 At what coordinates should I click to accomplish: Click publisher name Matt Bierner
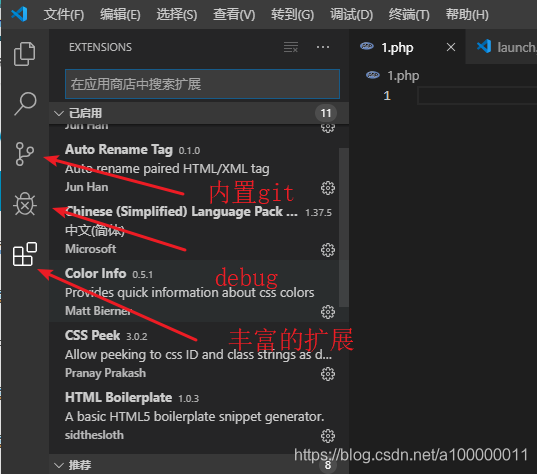coord(98,311)
